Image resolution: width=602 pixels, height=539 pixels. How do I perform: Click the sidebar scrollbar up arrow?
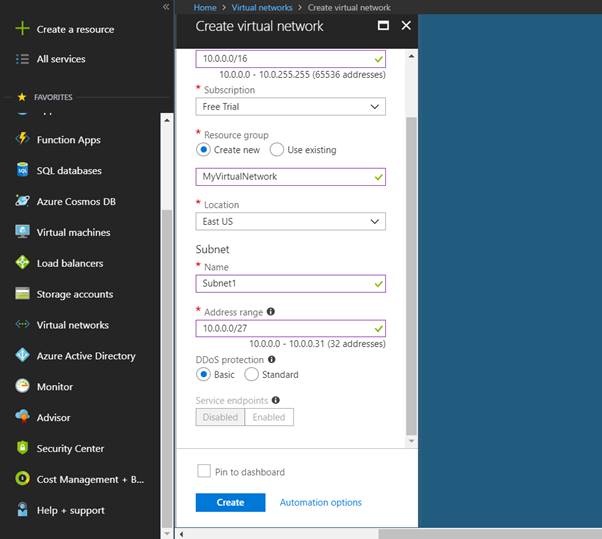pyautogui.click(x=167, y=120)
